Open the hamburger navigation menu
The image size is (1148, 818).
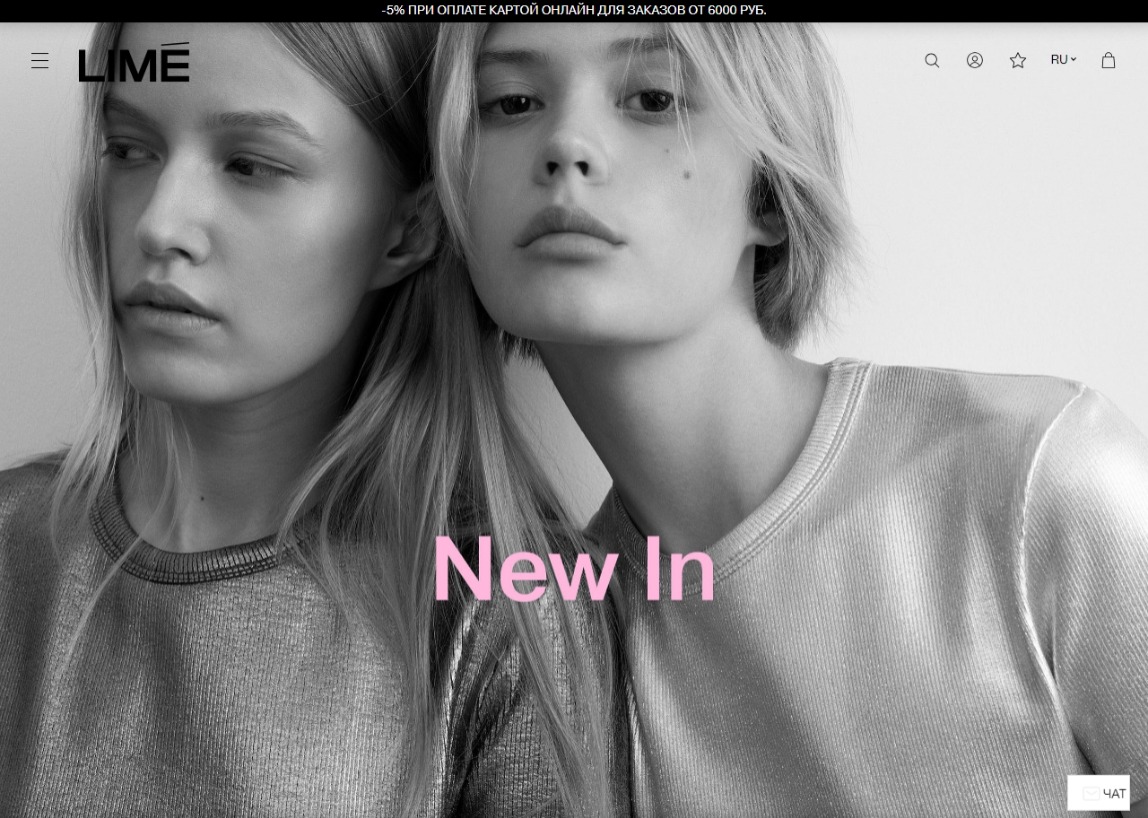coord(40,61)
